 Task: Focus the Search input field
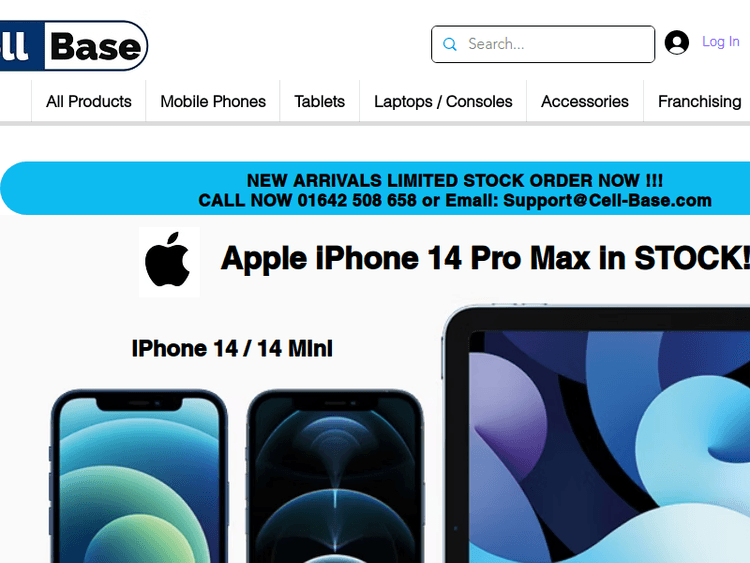click(543, 44)
